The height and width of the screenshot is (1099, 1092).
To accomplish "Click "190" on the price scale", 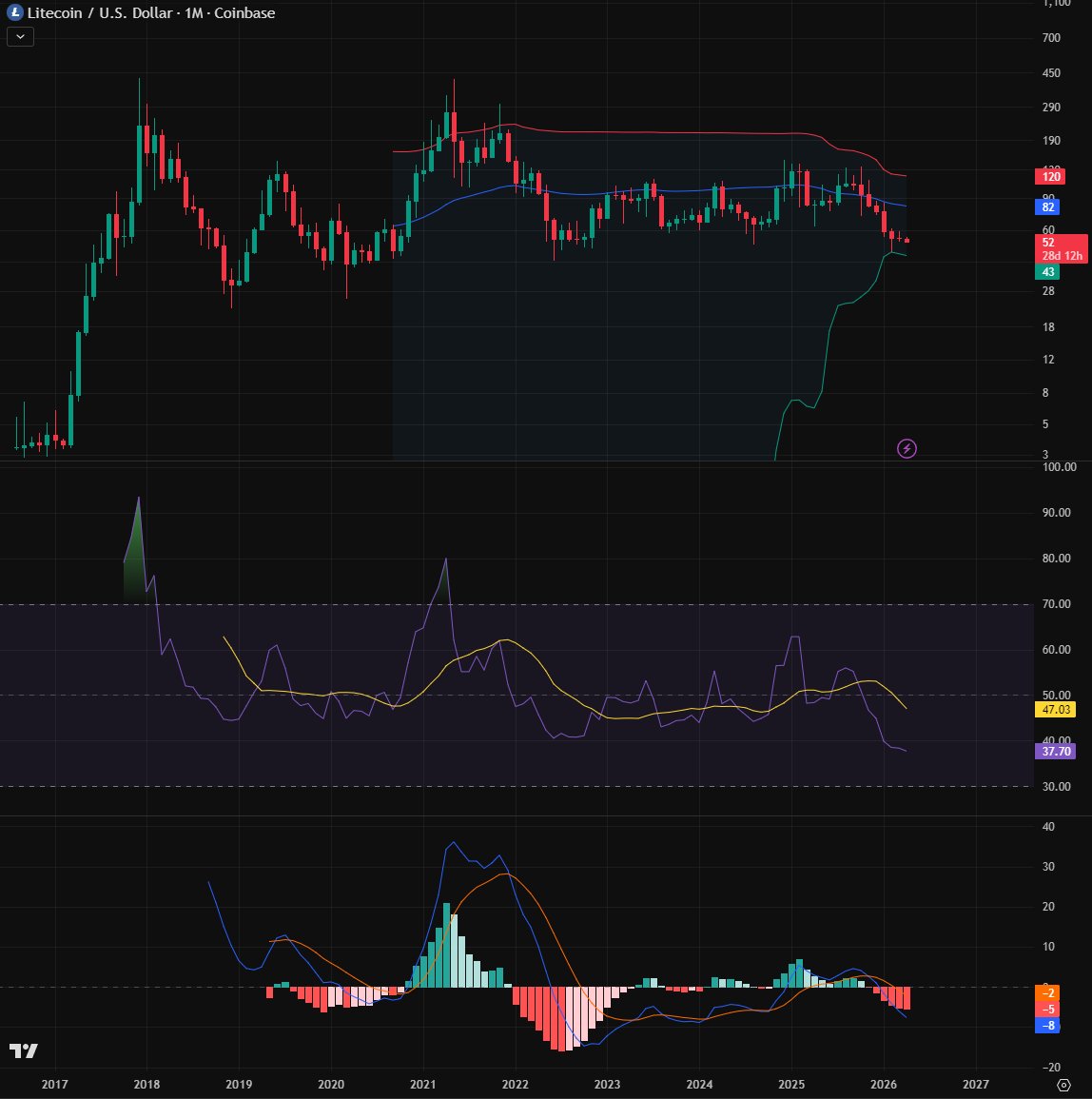I will coord(1051,140).
